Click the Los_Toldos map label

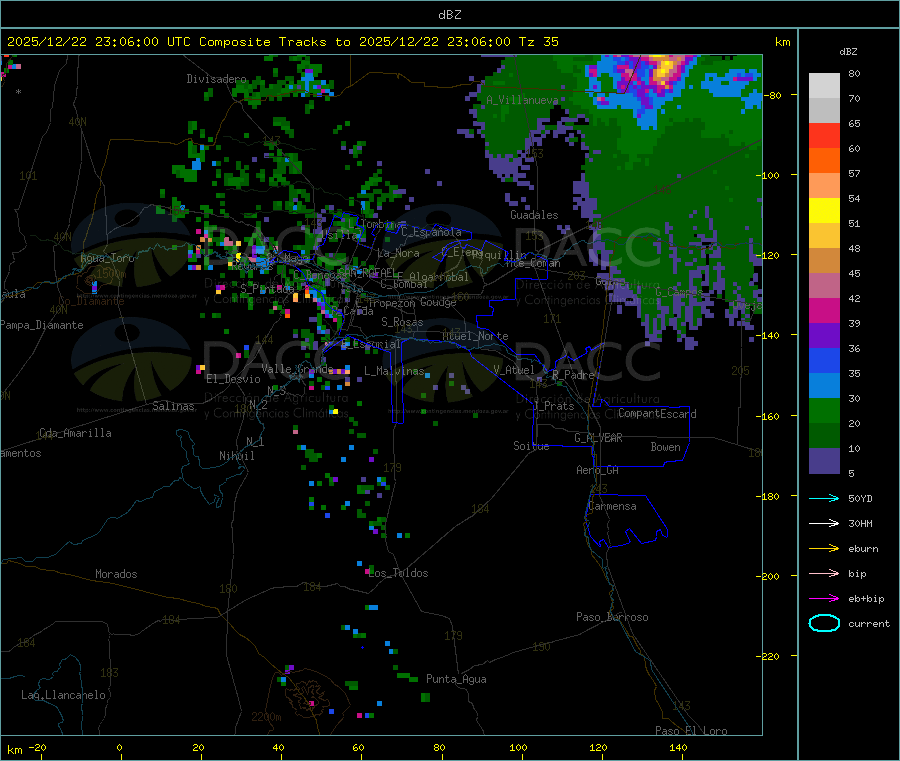point(398,573)
